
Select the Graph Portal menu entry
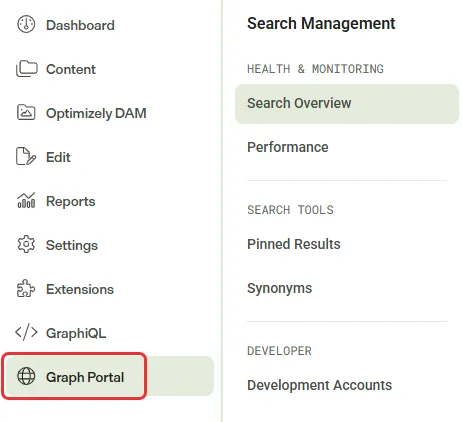(x=109, y=376)
